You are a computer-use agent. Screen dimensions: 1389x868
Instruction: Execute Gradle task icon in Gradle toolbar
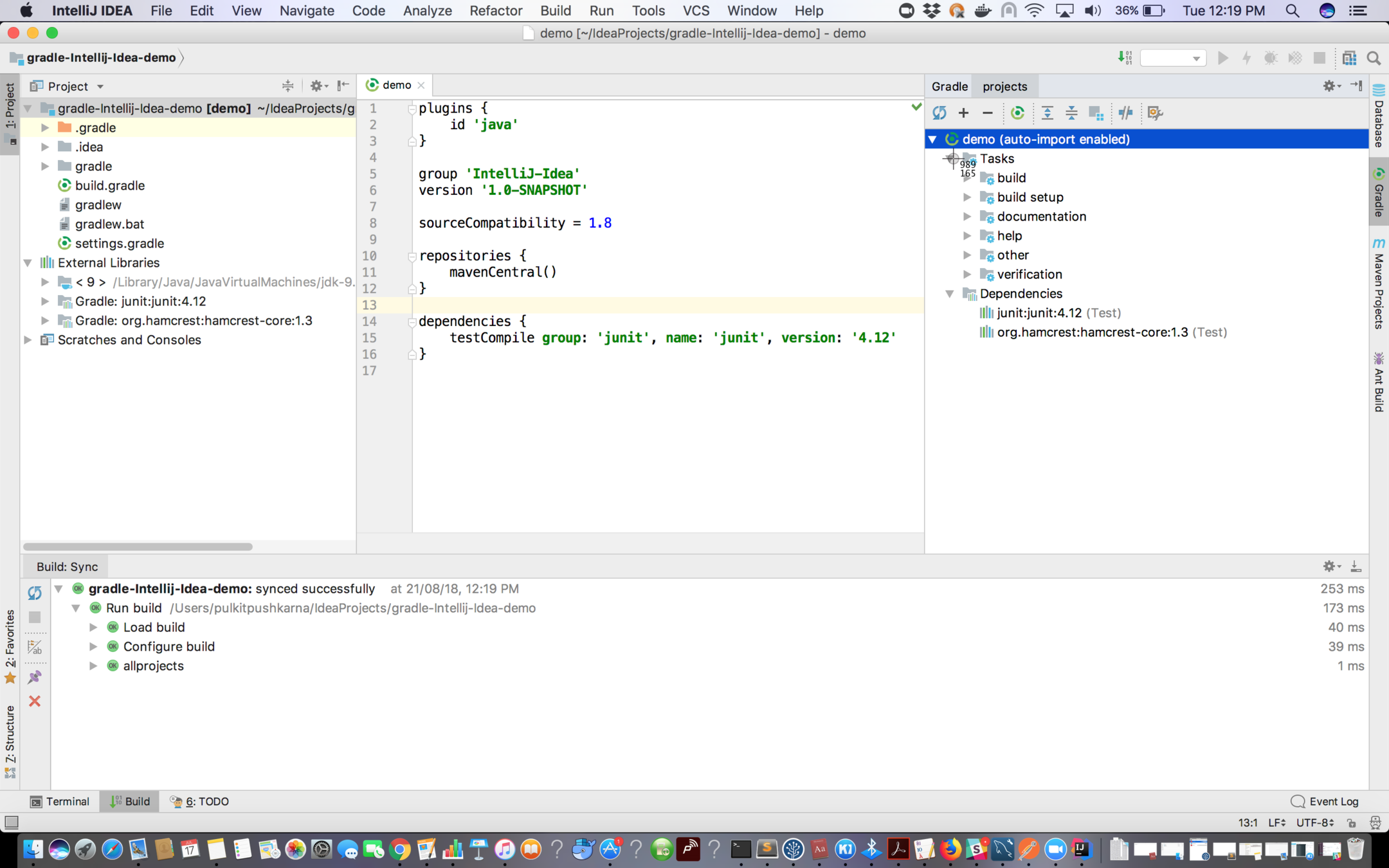coord(1017,113)
